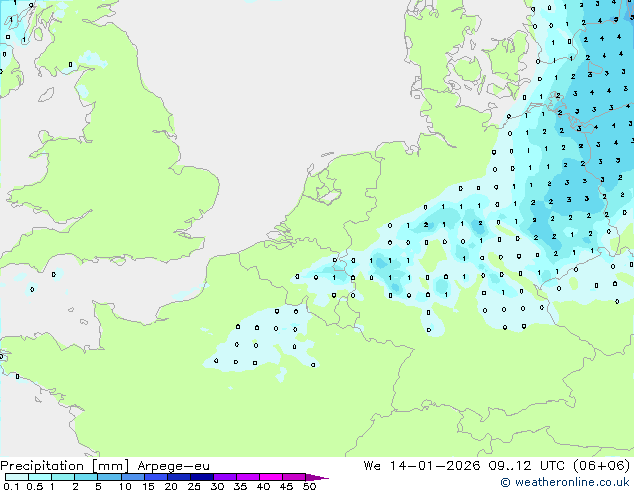Image resolution: width=634 pixels, height=490 pixels.
Task: Select the 1–2 mm legend color swatch
Action: 63,477
